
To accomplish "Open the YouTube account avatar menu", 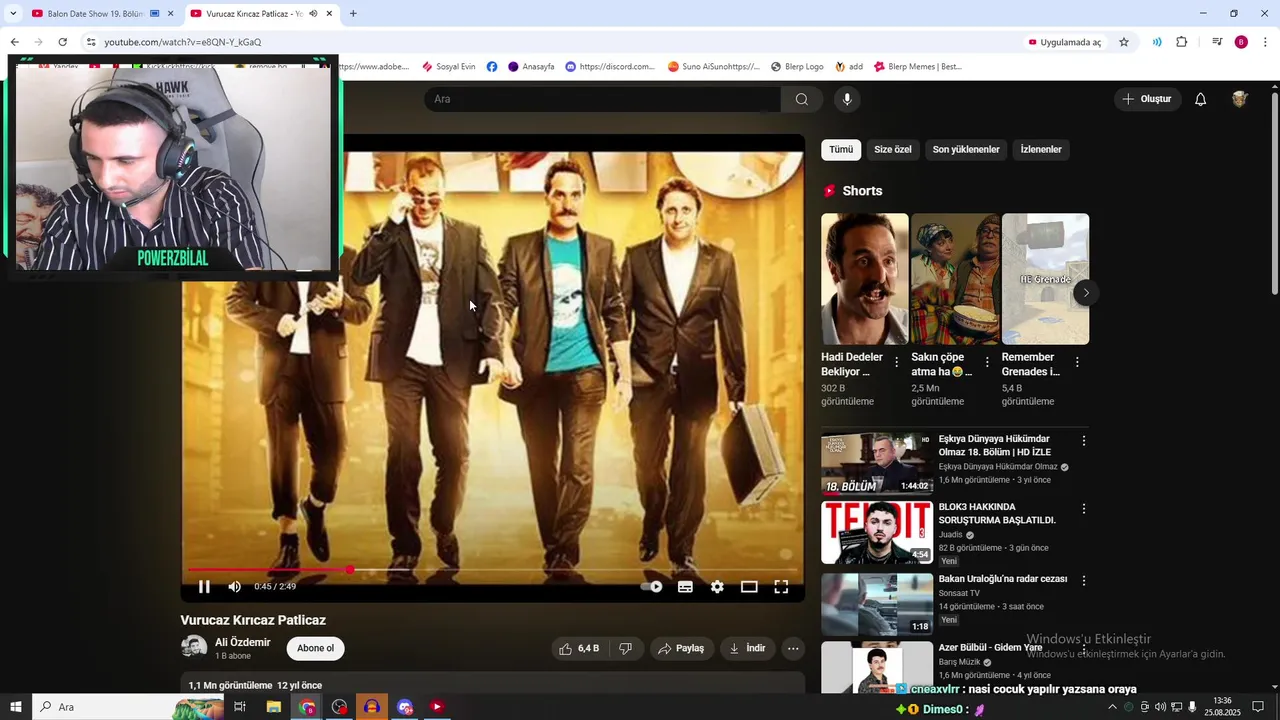I will [1240, 99].
